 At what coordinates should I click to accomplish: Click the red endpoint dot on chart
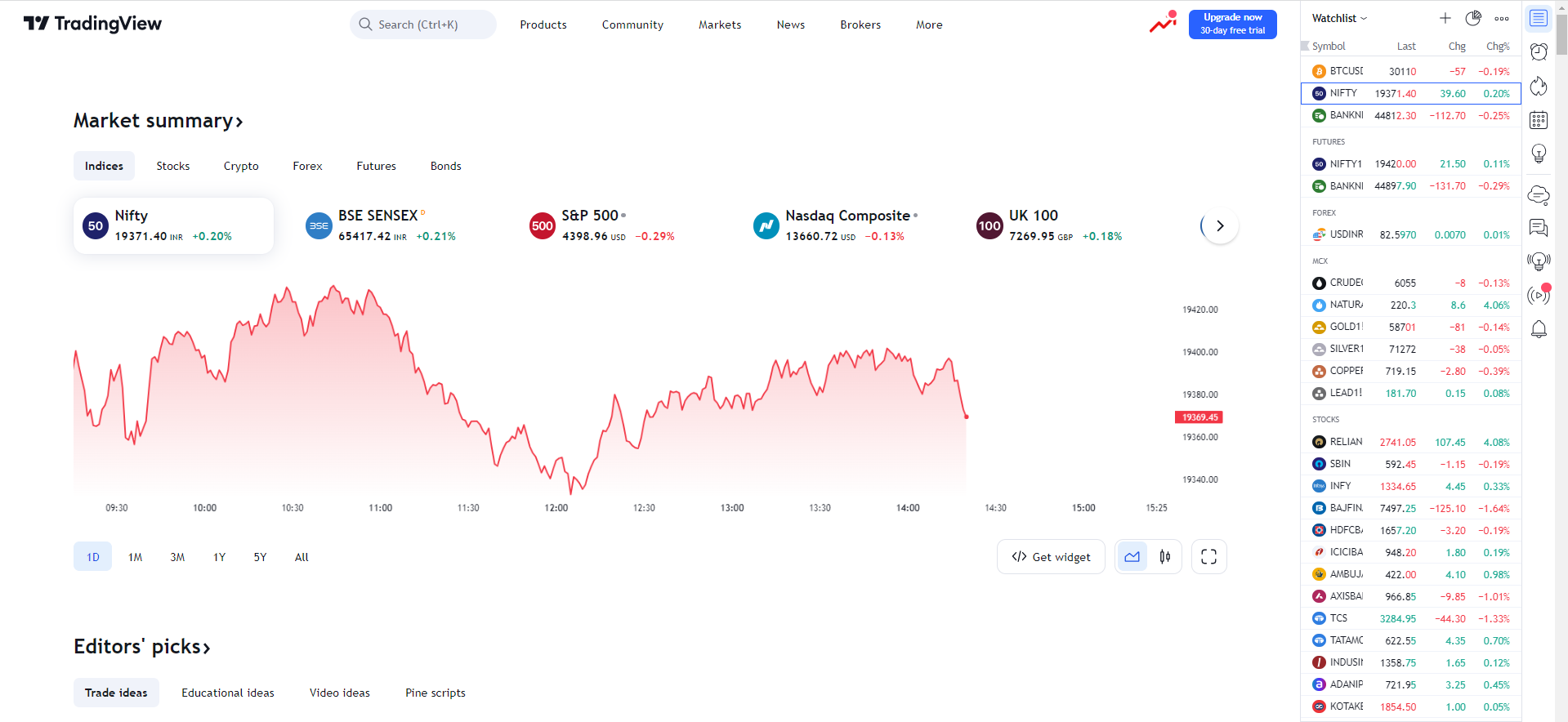(x=966, y=417)
